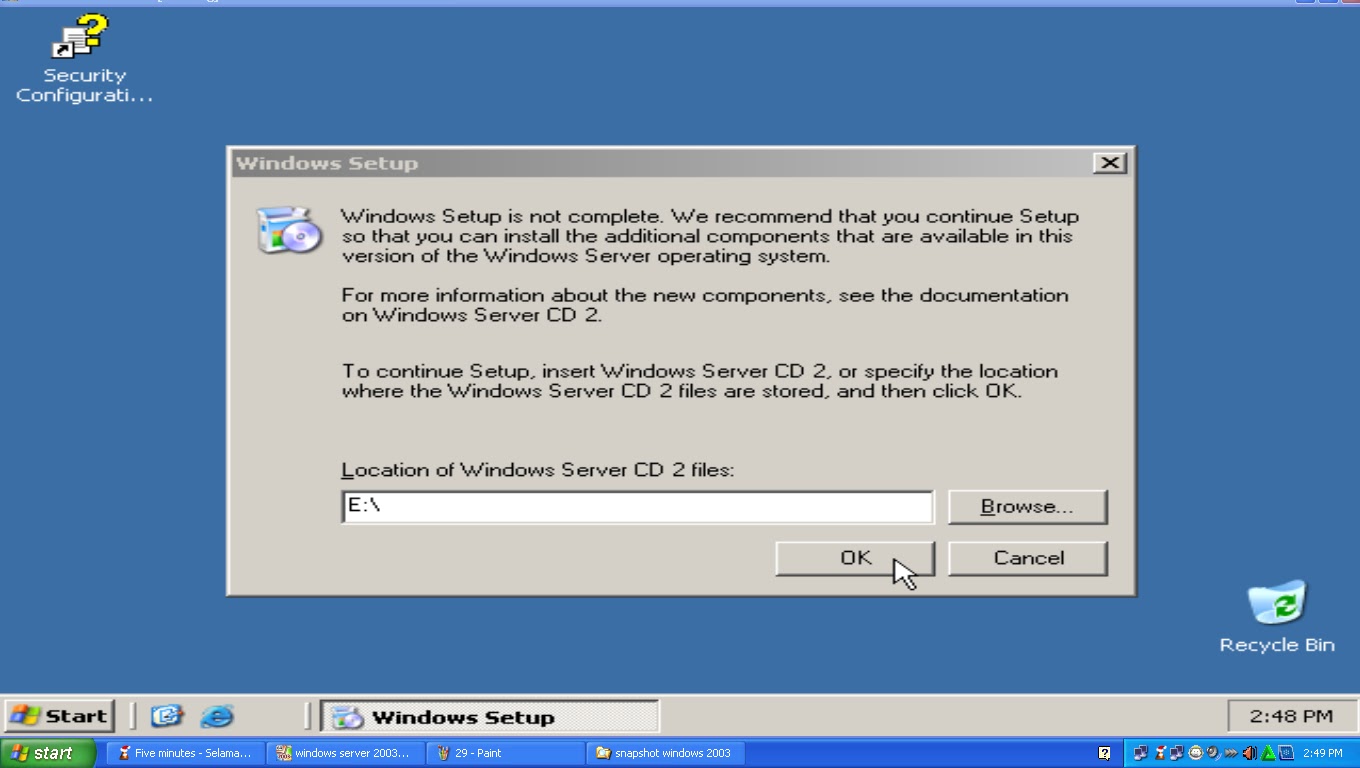
Task: Switch to windows server 2003 taskbar item
Action: click(346, 753)
